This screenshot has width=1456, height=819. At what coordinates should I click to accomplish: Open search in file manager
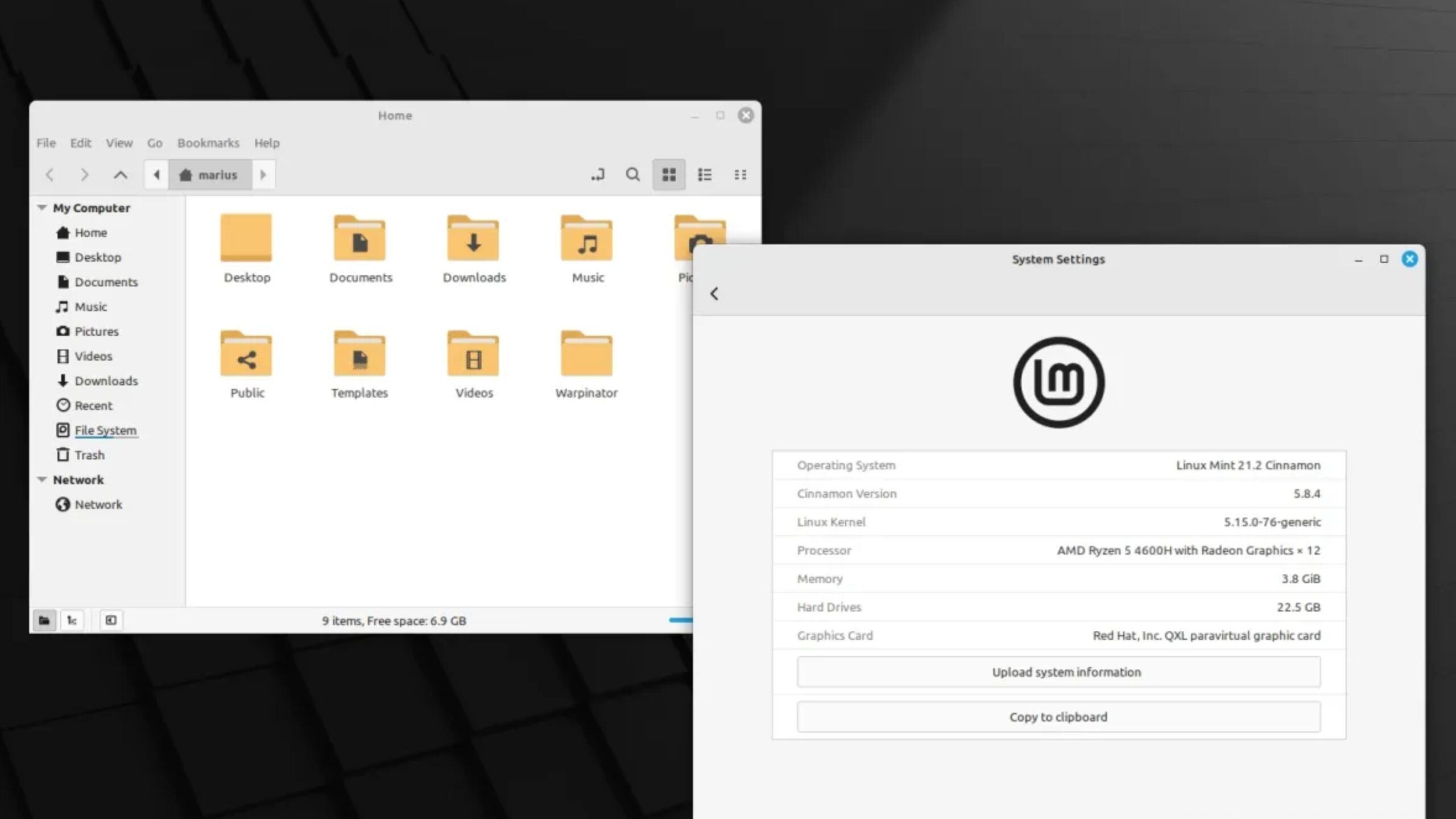633,175
